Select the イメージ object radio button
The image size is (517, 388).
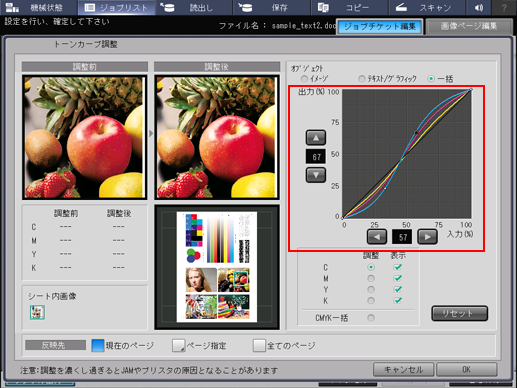(x=304, y=79)
